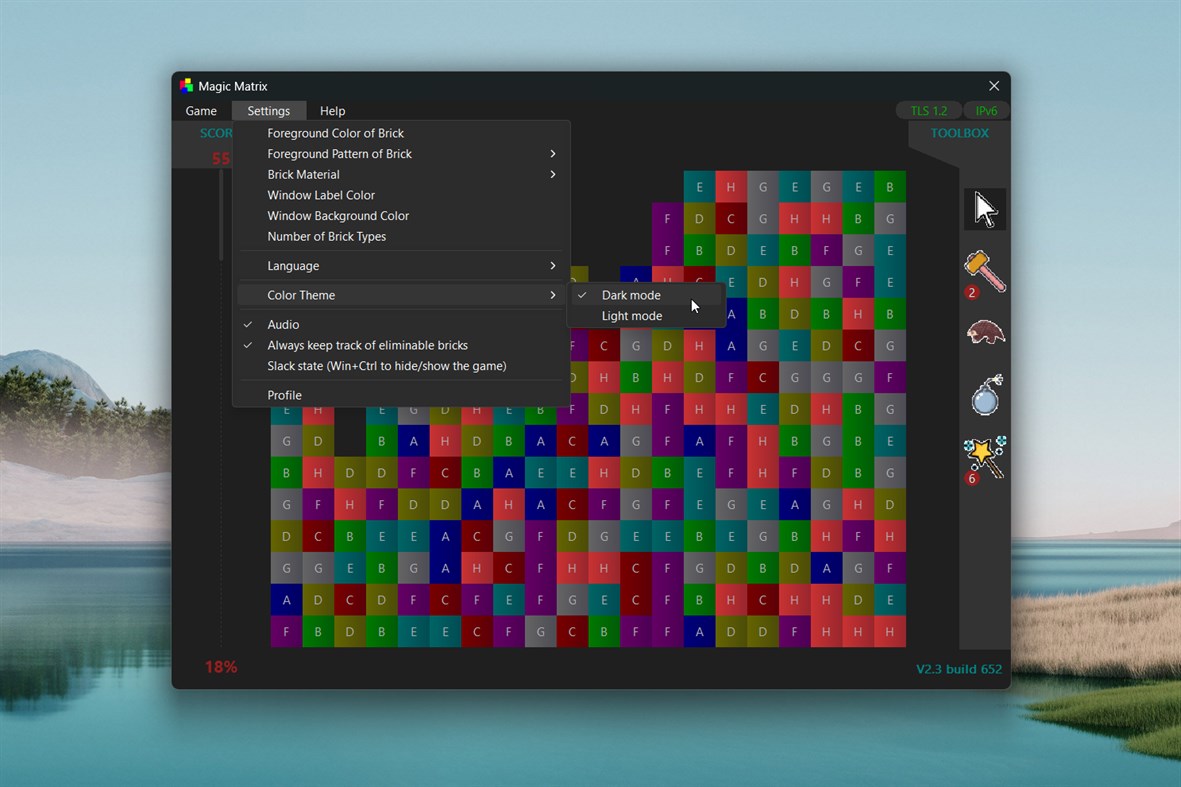Click the Magic Matrix title bar icon

coord(185,85)
